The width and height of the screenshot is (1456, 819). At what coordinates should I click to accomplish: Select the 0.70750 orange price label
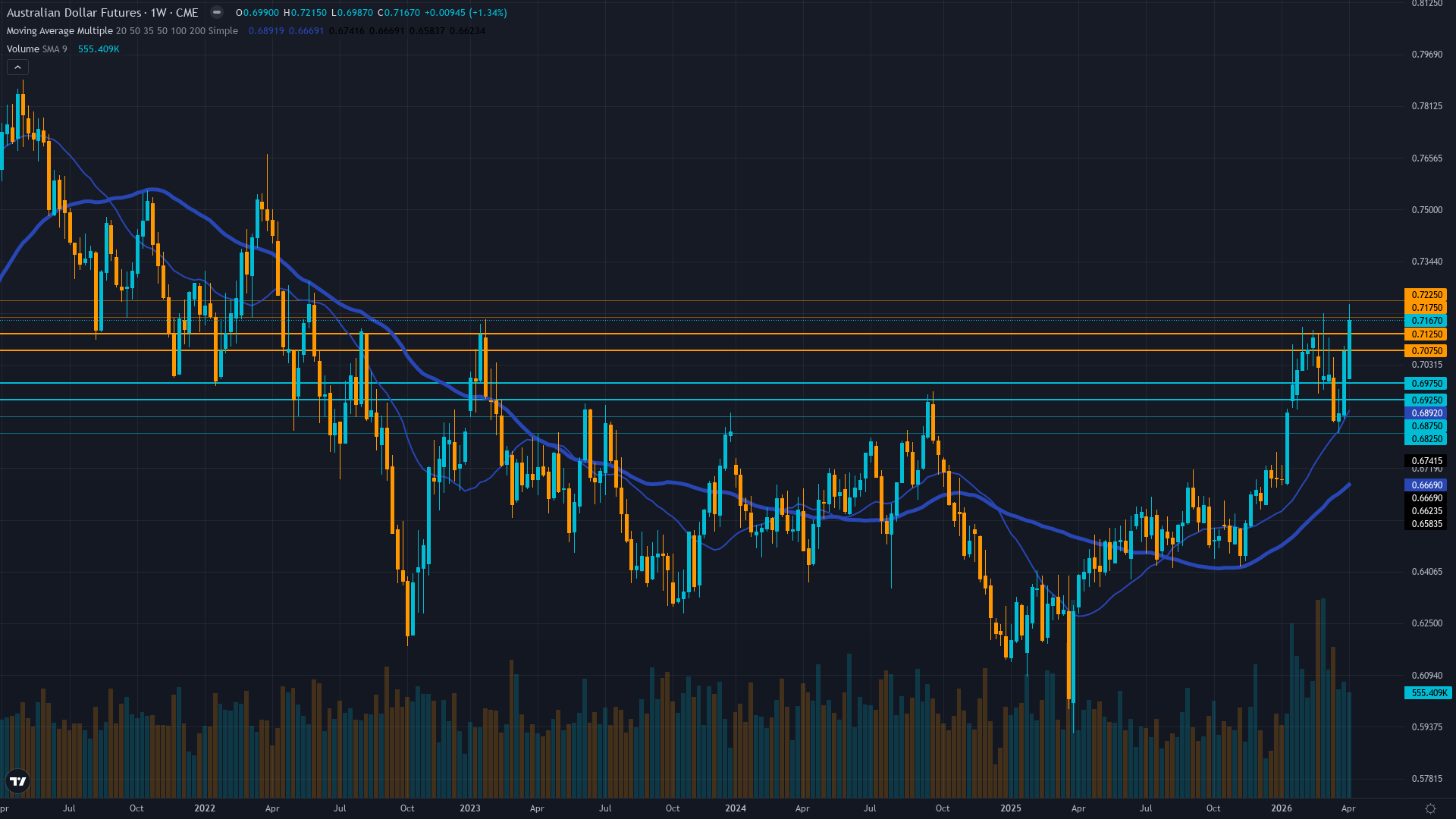point(1426,351)
